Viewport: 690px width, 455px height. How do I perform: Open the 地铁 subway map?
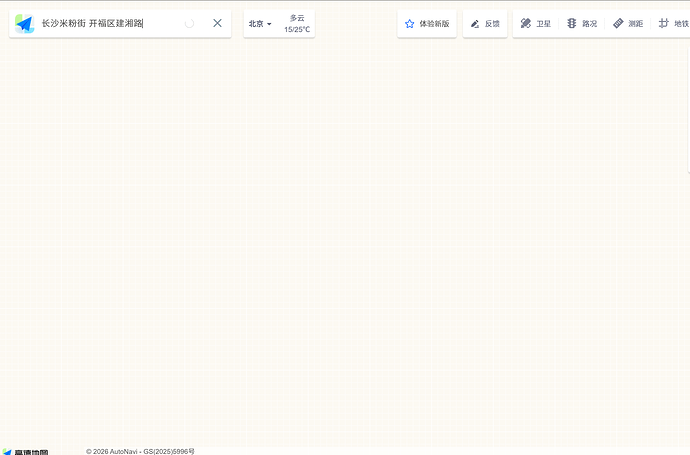pos(674,23)
